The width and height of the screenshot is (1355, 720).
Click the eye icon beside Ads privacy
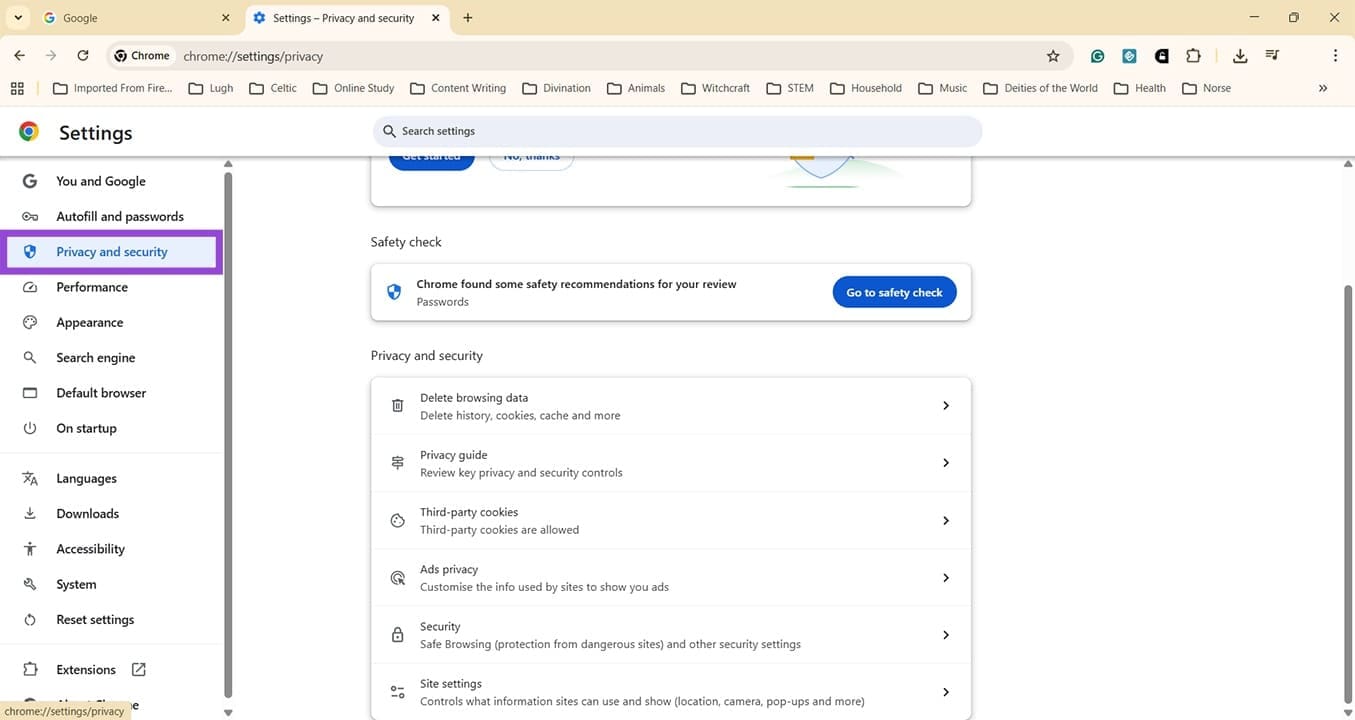[397, 577]
